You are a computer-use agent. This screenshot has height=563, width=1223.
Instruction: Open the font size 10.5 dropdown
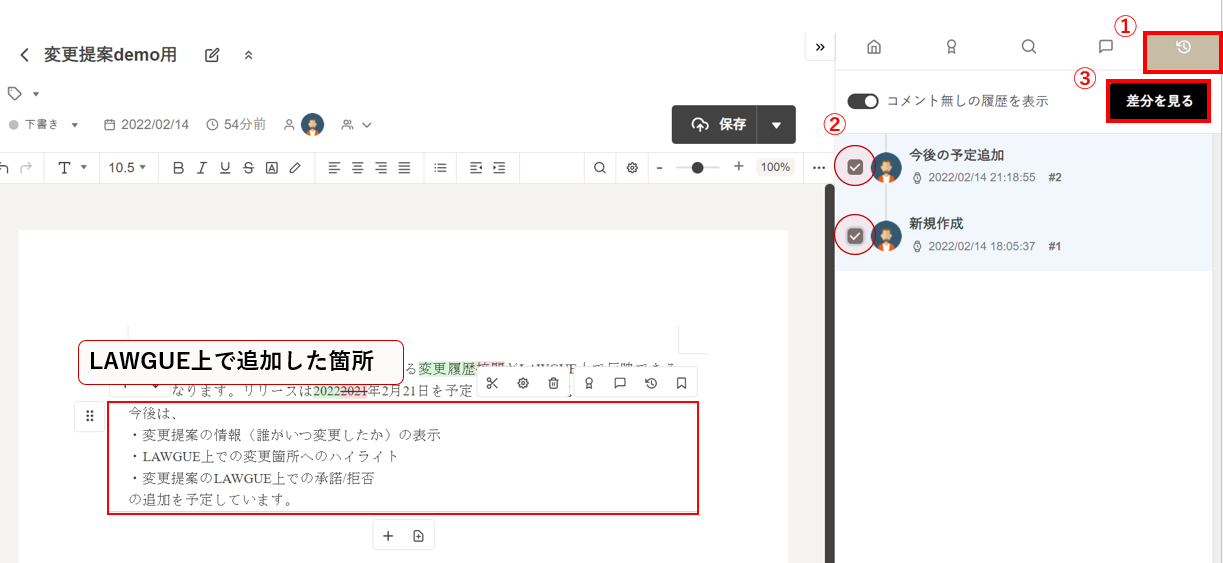pos(127,168)
